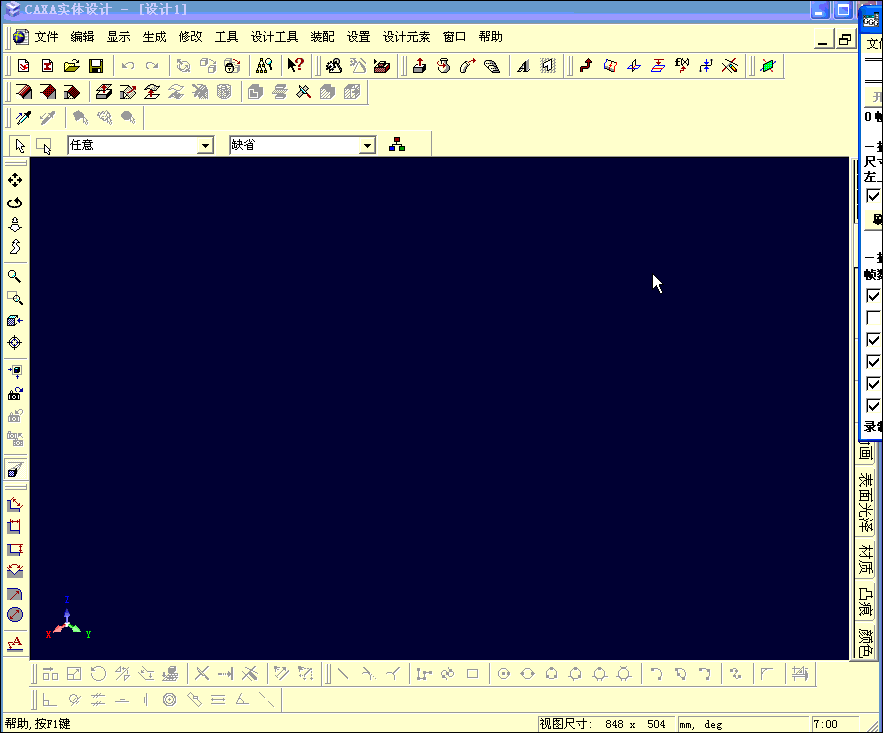Screen dimensions: 883x733
Task: Select the extrude shape tool icon
Action: (x=420, y=66)
